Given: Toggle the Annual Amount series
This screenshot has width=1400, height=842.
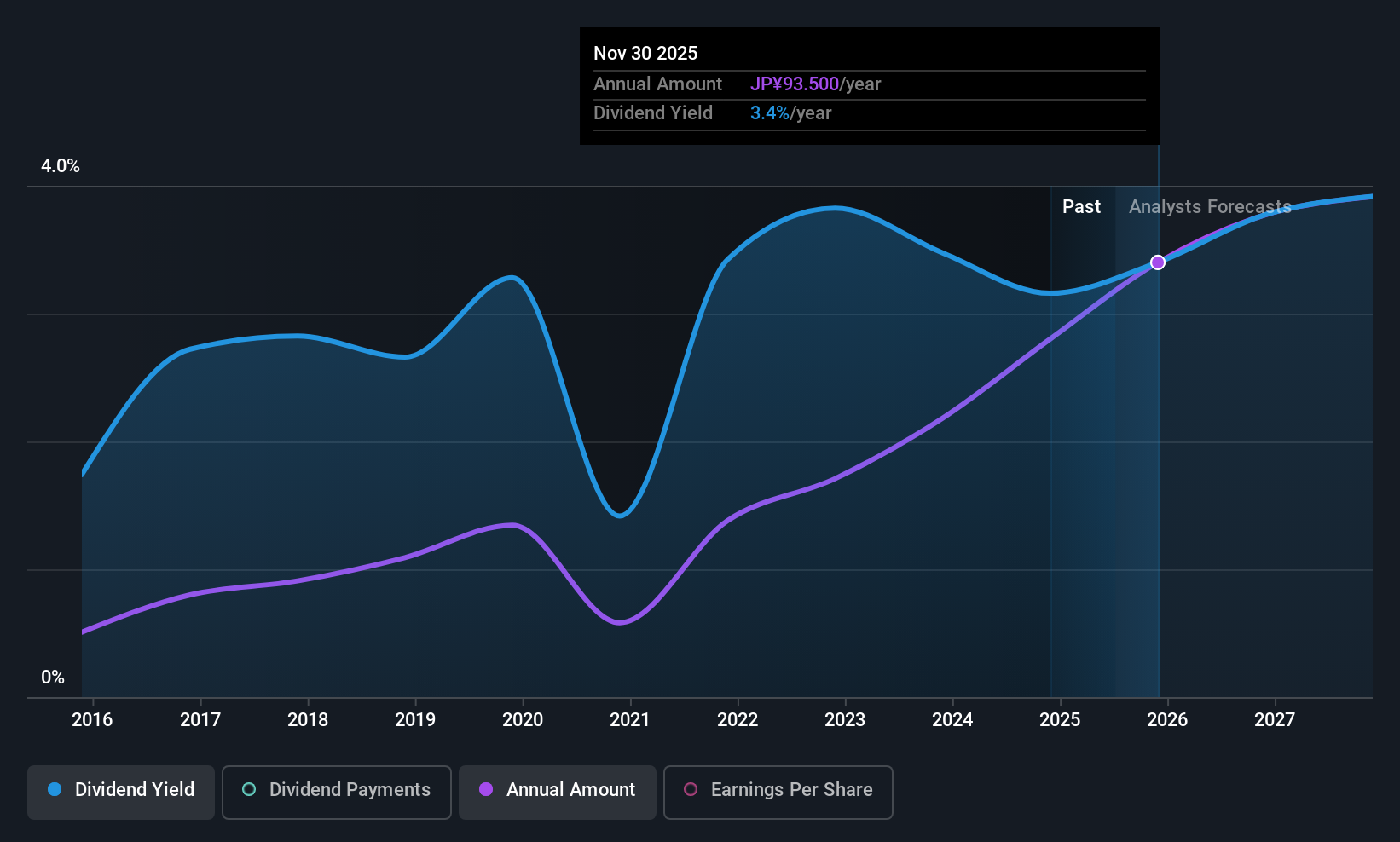Looking at the screenshot, I should 558,792.
